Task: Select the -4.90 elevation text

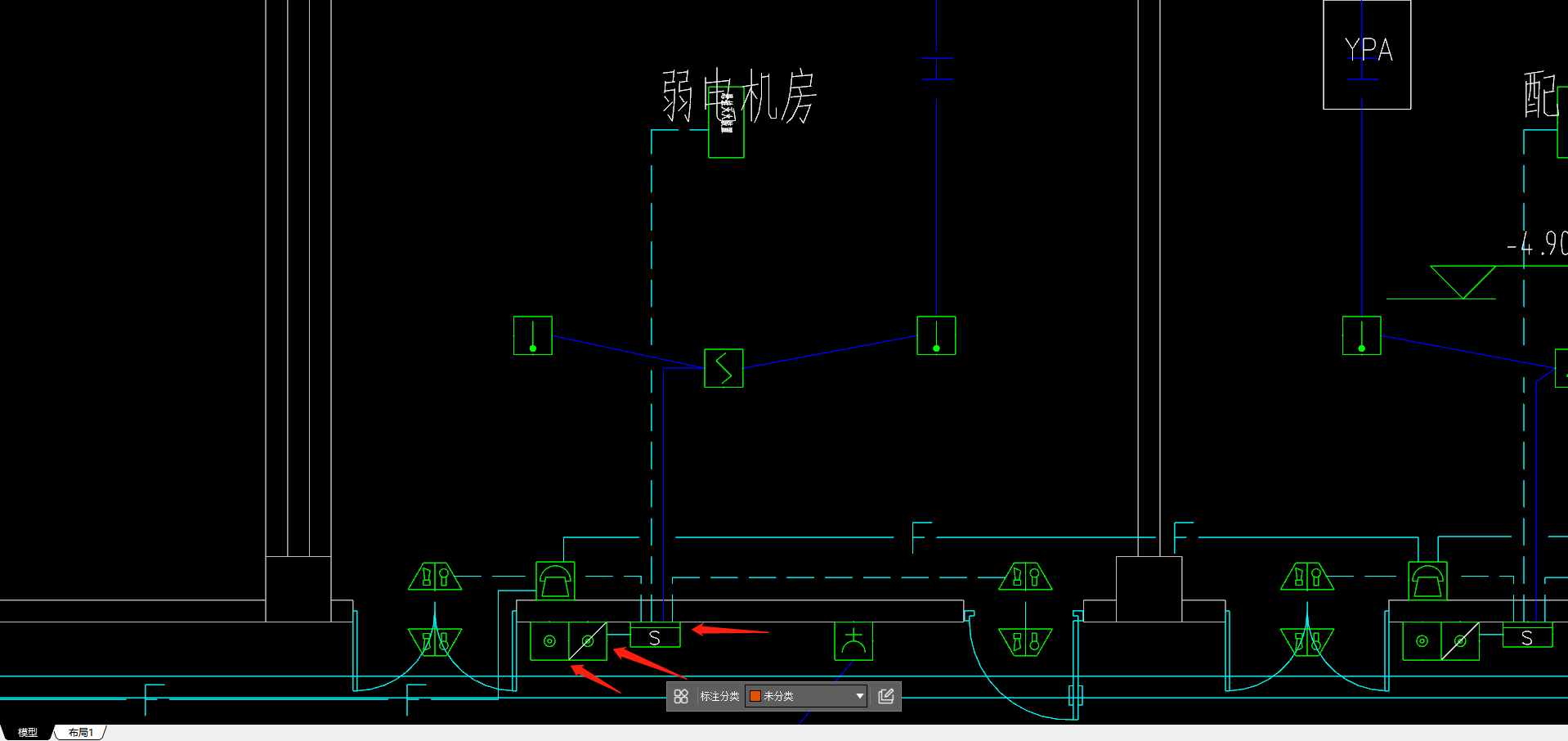Action: [1537, 243]
